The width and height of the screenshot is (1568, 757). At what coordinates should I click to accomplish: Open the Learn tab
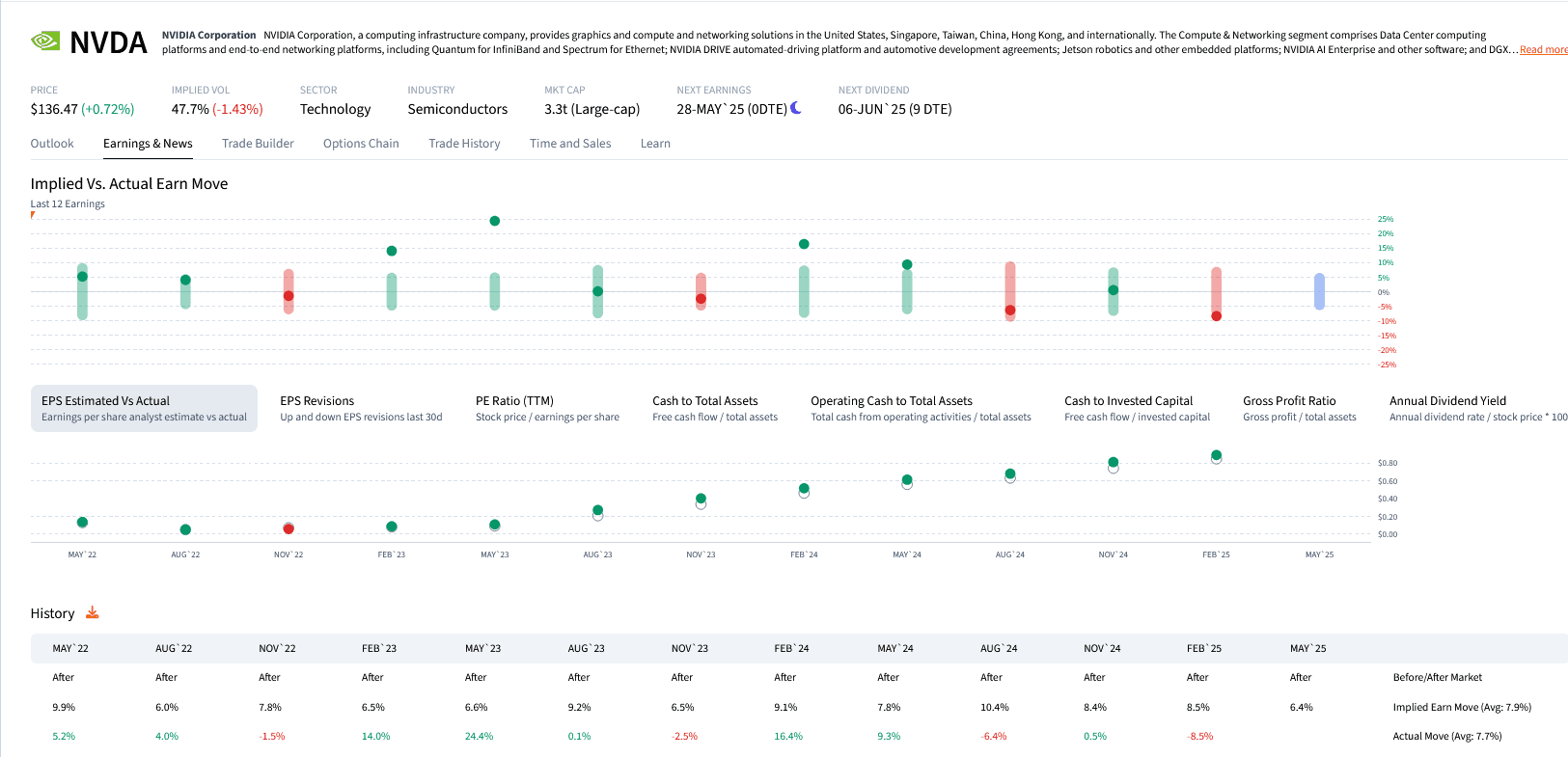click(655, 144)
